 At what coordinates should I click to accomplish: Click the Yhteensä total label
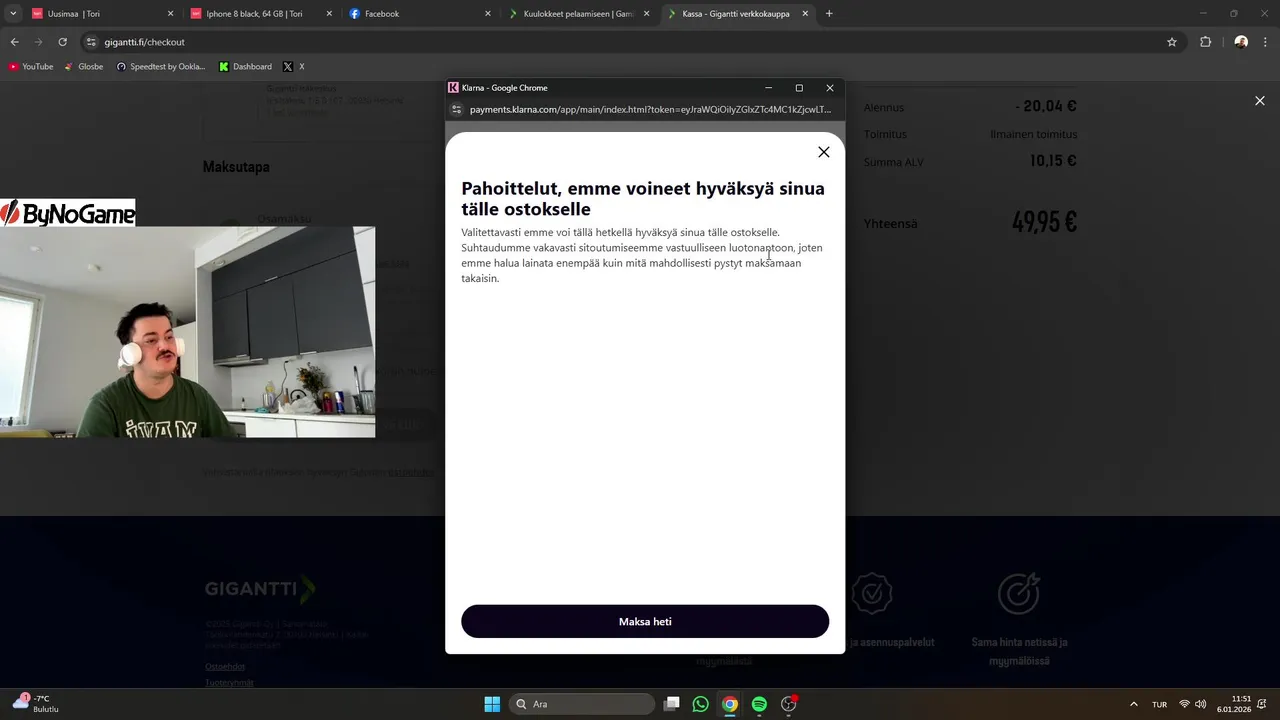click(x=890, y=224)
